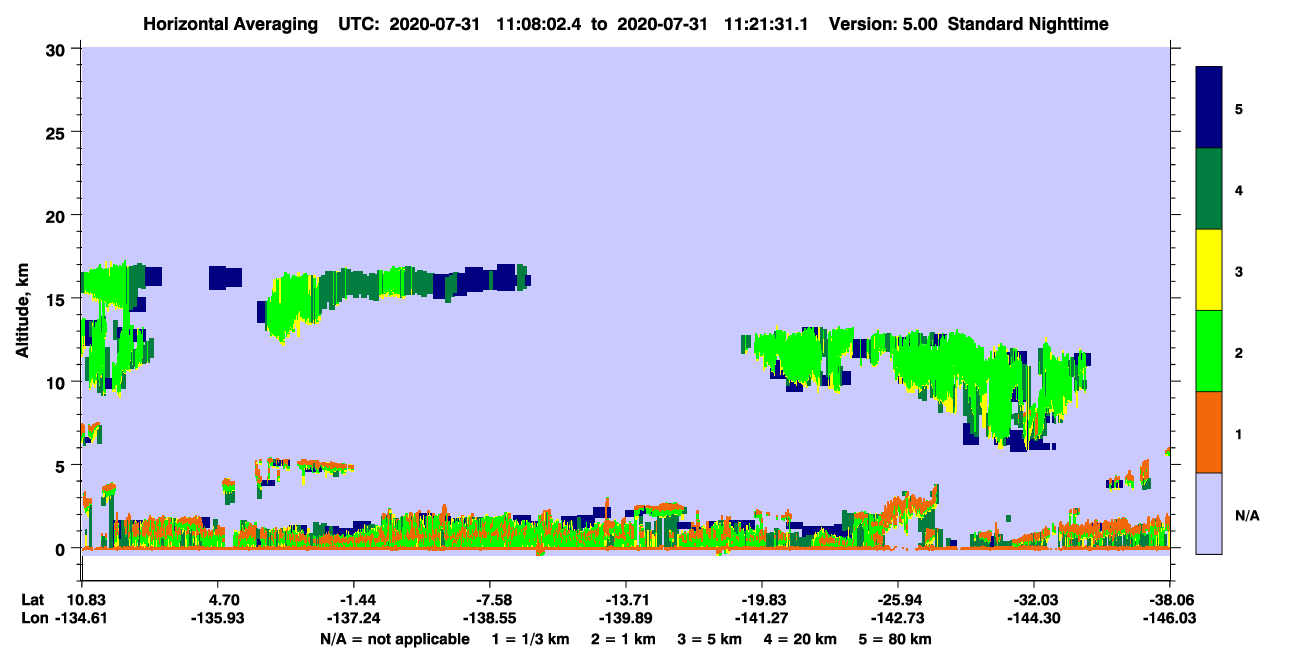Click the latitude value -25.94

[901, 600]
